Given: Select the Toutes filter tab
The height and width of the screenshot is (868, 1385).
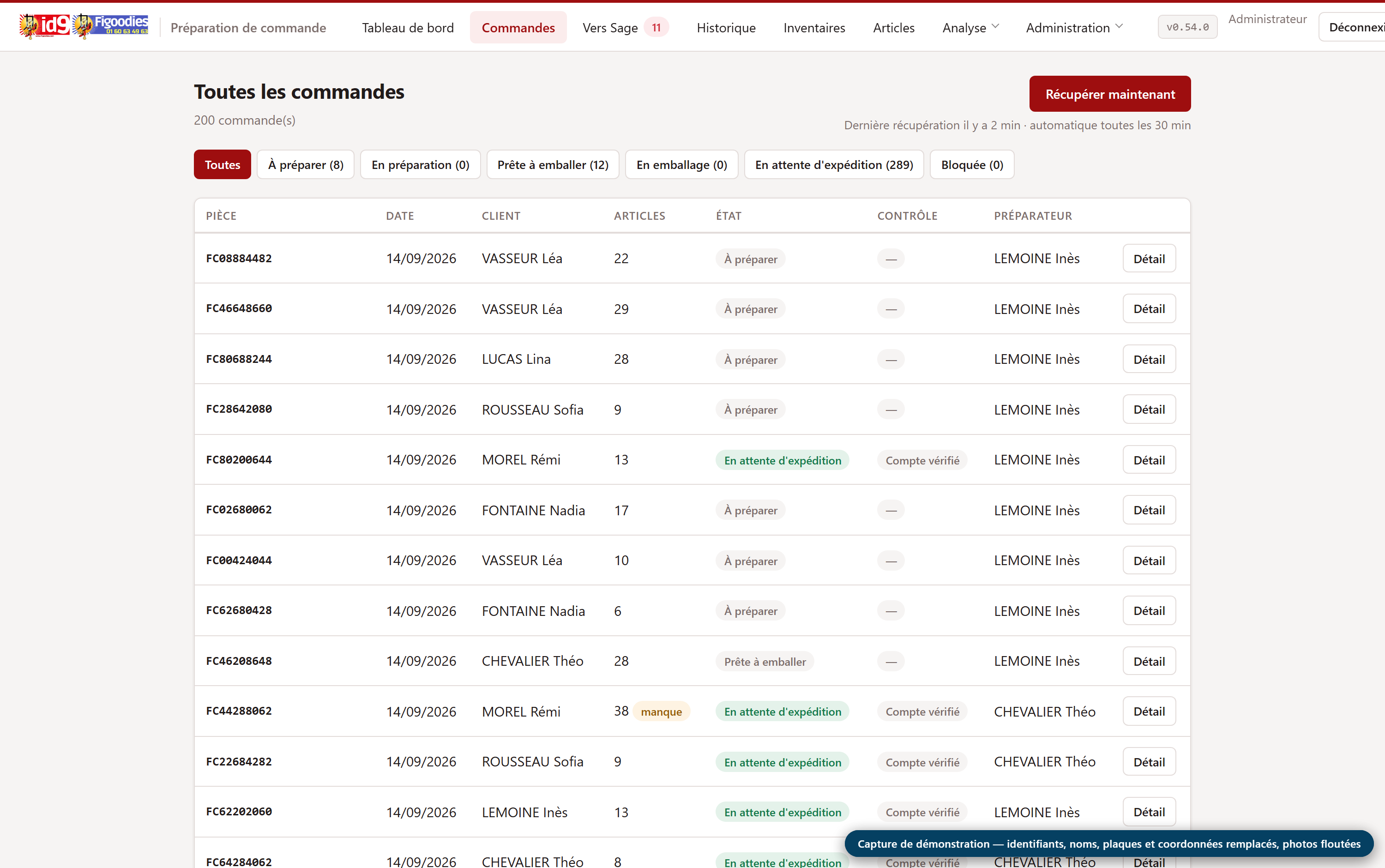Looking at the screenshot, I should [222, 165].
